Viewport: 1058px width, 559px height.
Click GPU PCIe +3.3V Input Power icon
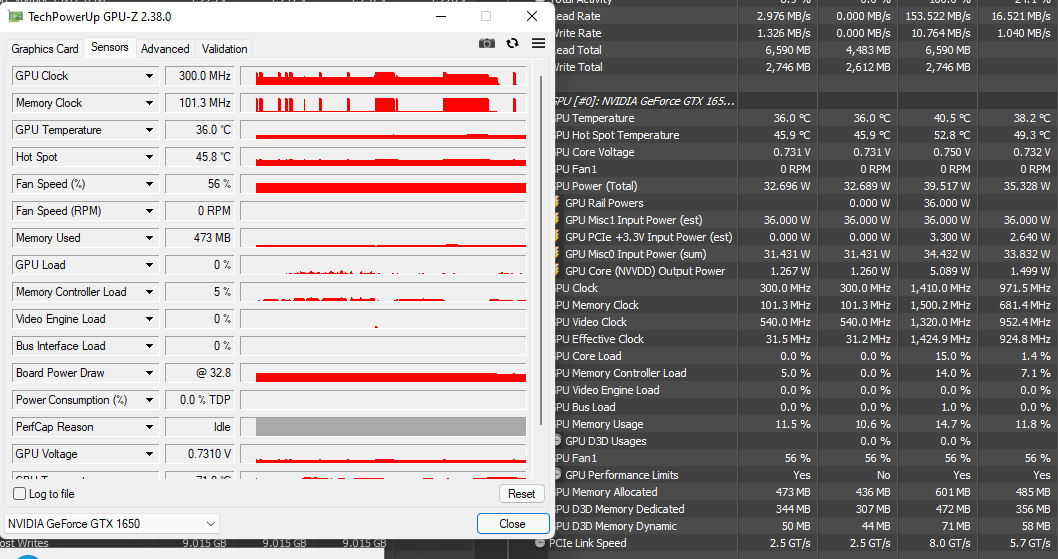pos(557,236)
